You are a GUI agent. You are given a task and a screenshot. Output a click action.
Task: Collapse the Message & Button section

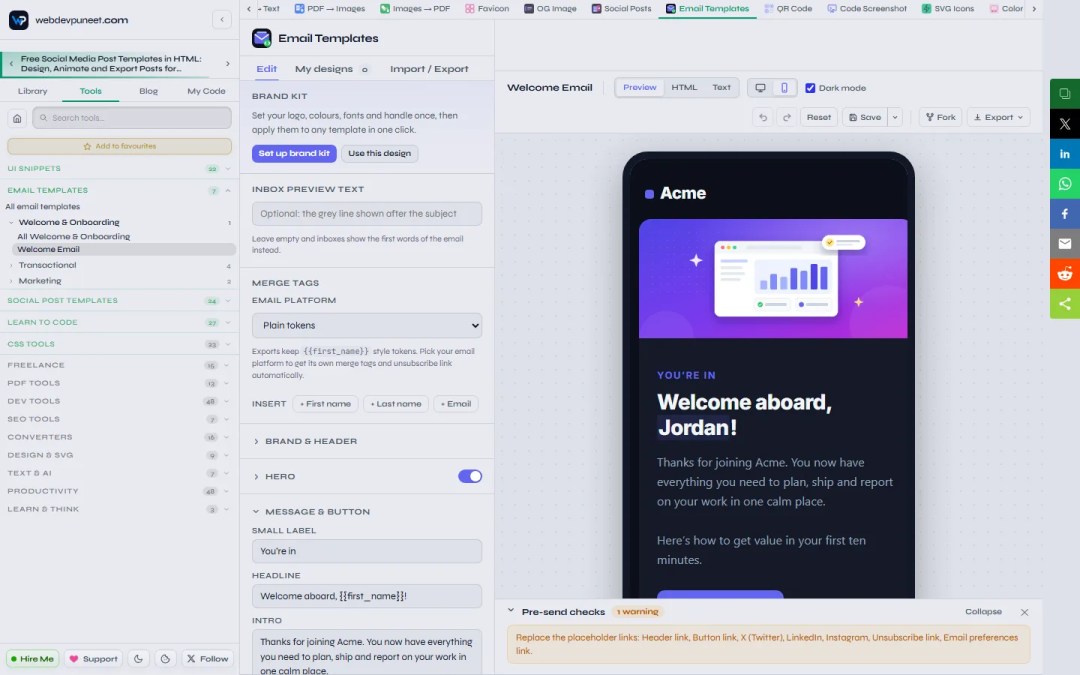(x=311, y=512)
